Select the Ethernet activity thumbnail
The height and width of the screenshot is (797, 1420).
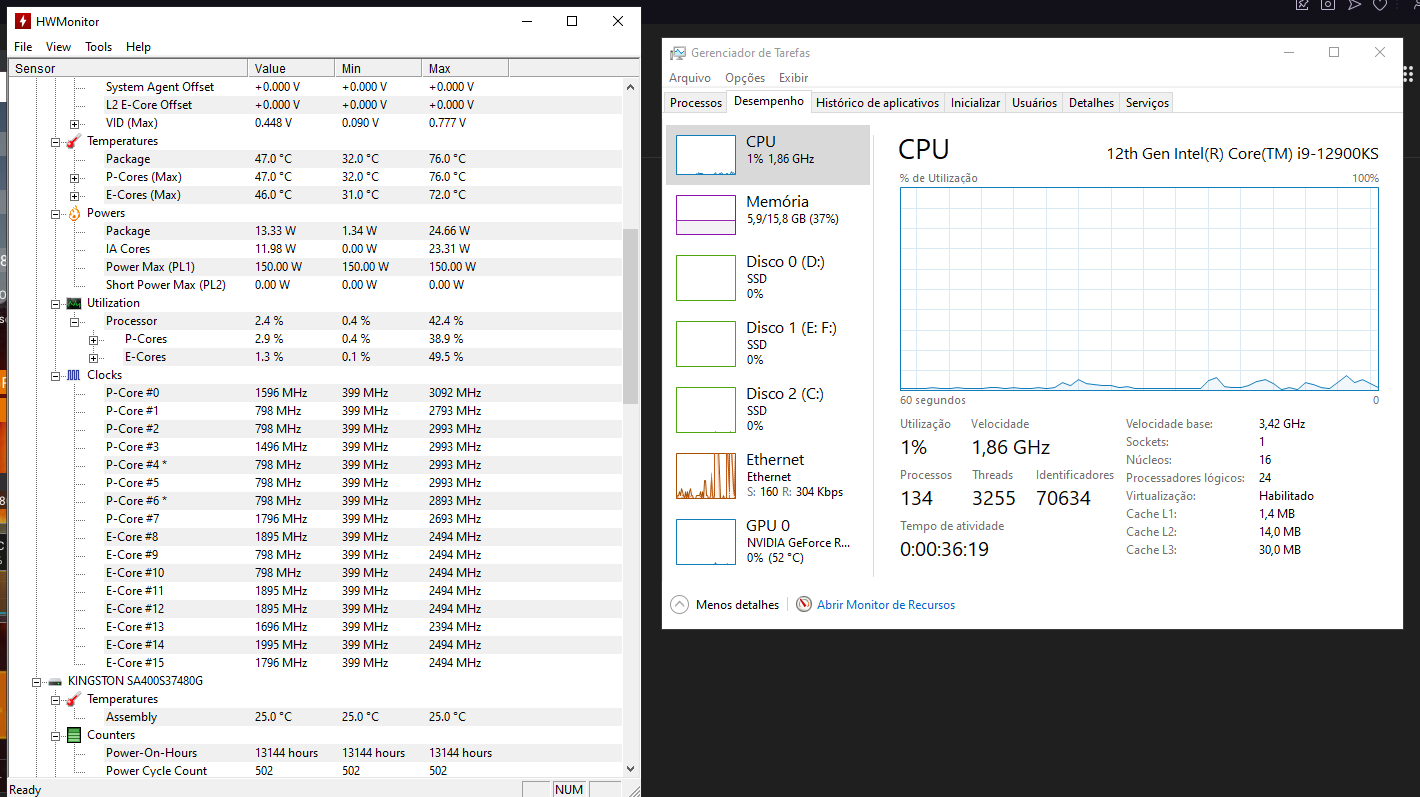(706, 476)
